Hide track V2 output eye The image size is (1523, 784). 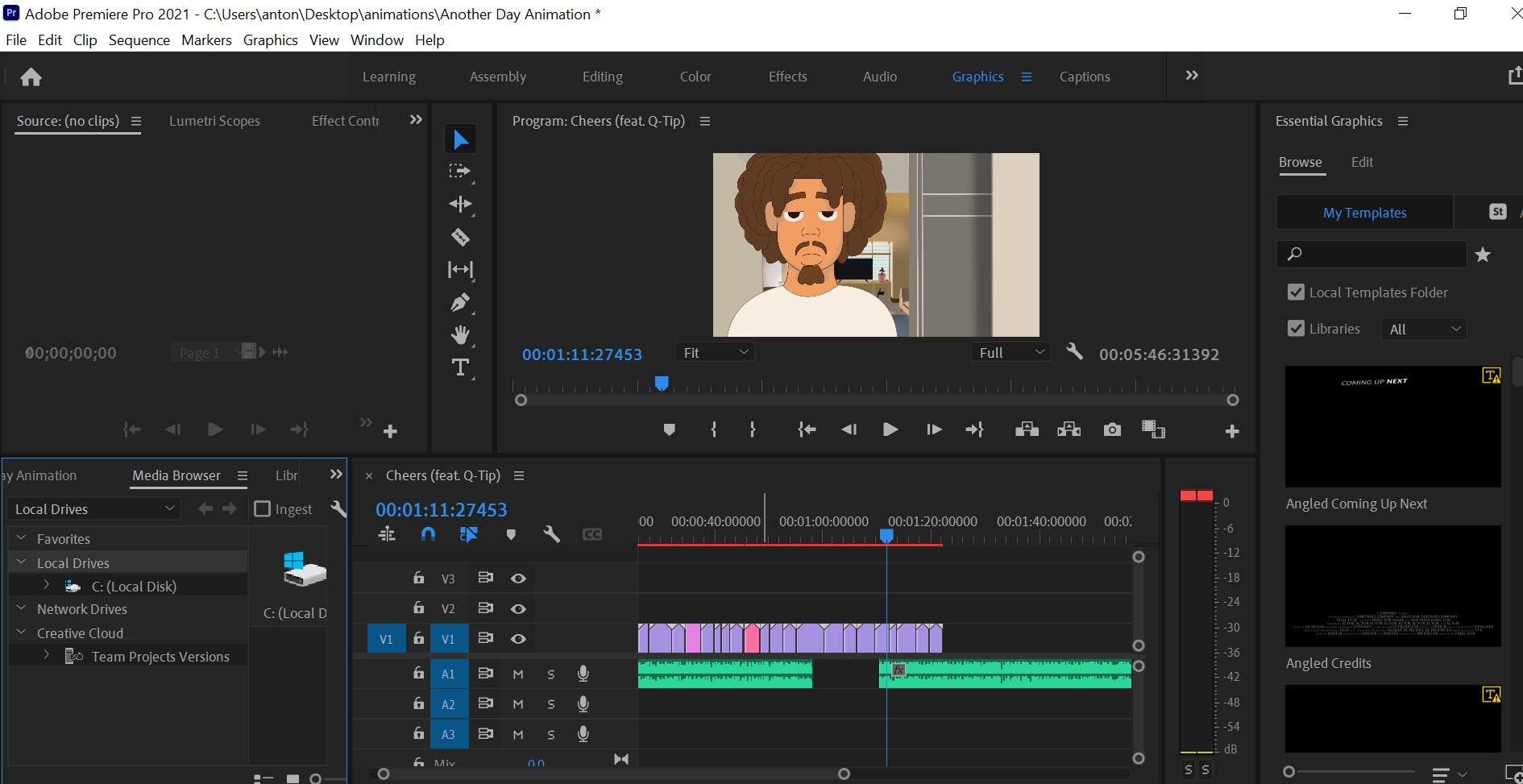point(518,609)
